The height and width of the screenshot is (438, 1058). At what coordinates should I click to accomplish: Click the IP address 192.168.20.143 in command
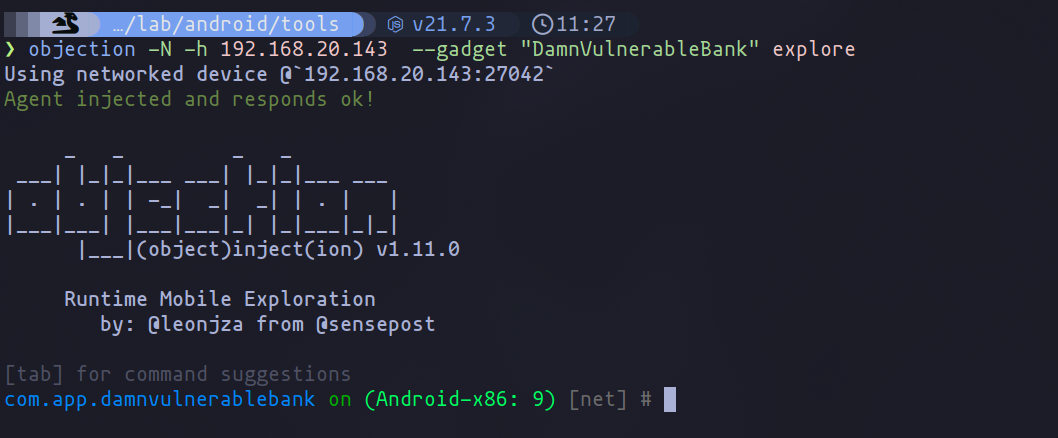304,49
